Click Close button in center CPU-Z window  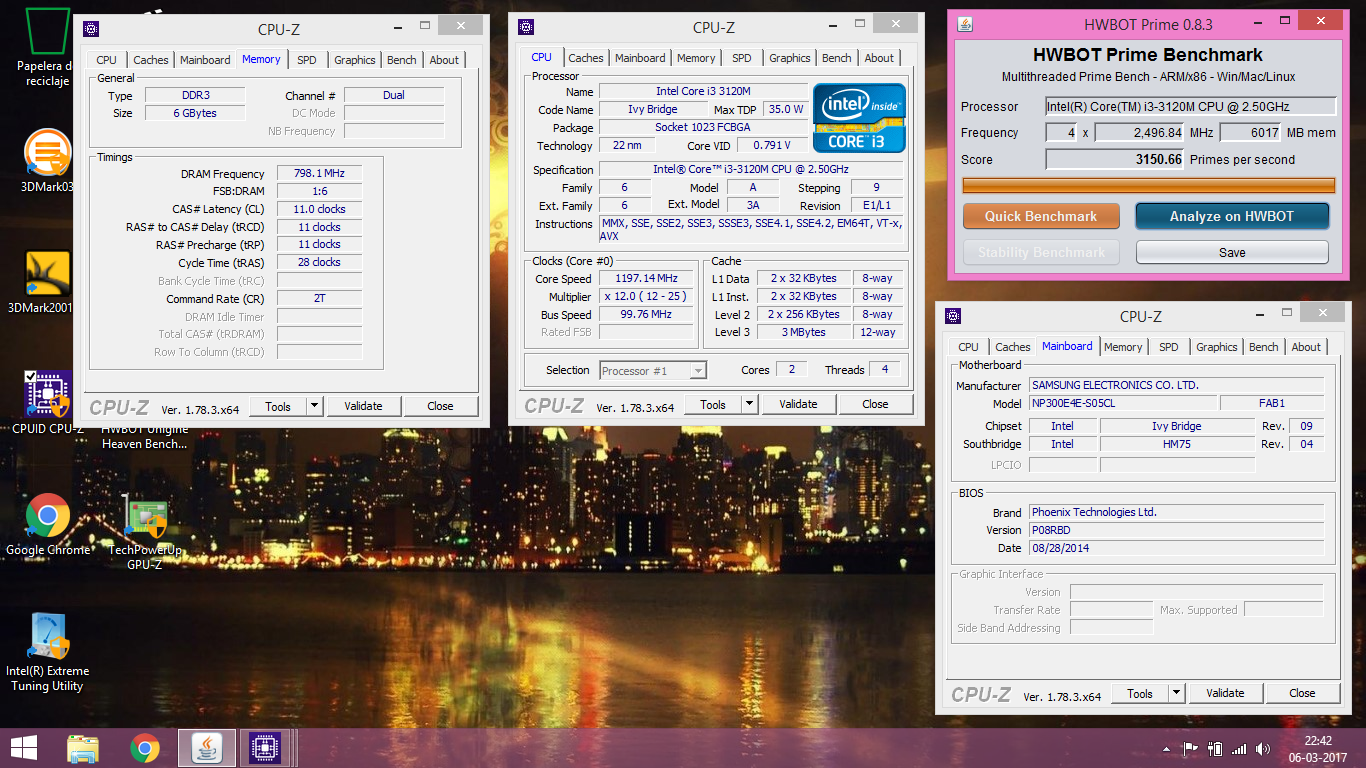[x=875, y=404]
